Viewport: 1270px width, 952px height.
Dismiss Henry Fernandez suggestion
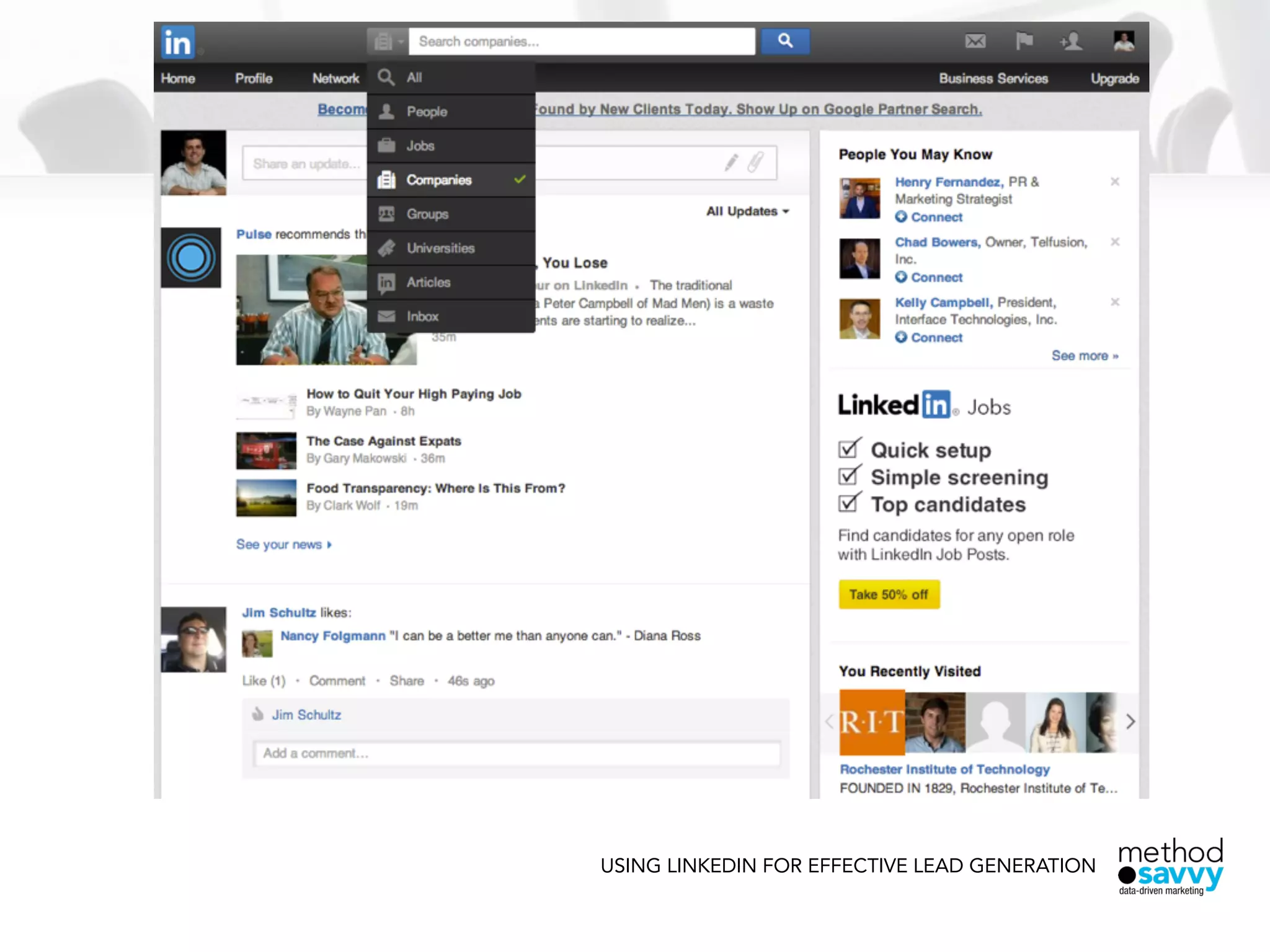(x=1115, y=182)
